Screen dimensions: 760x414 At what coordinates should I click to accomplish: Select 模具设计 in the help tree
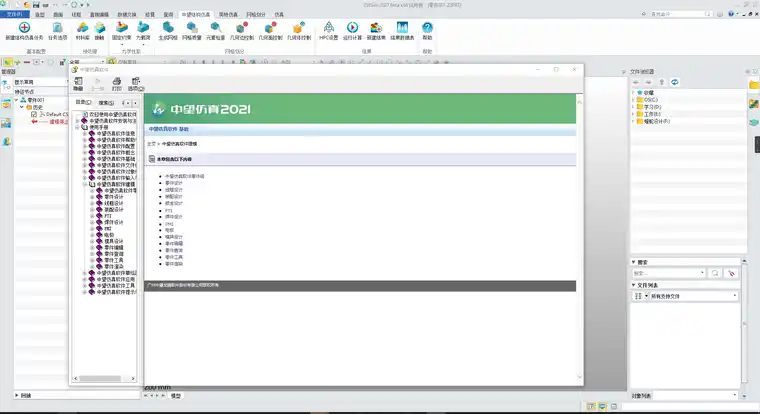pos(113,241)
